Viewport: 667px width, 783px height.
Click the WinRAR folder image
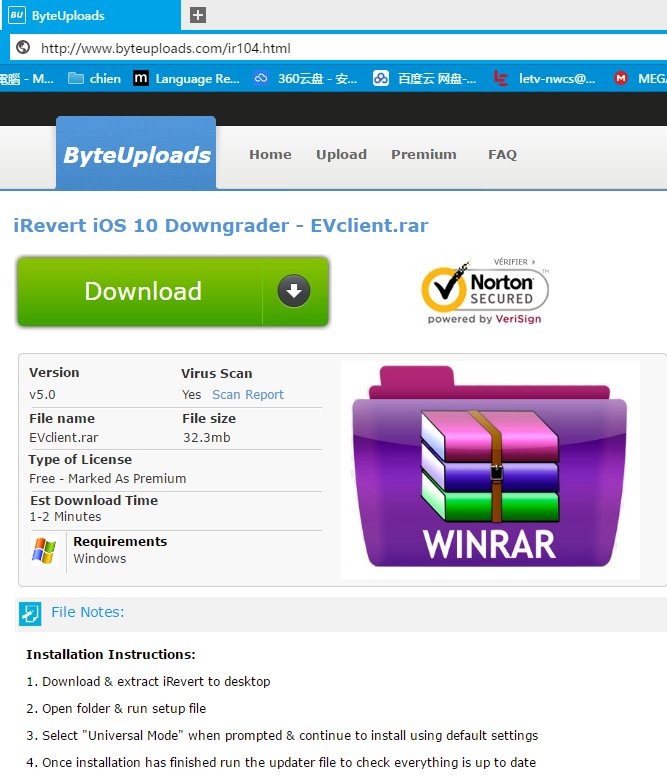[490, 469]
